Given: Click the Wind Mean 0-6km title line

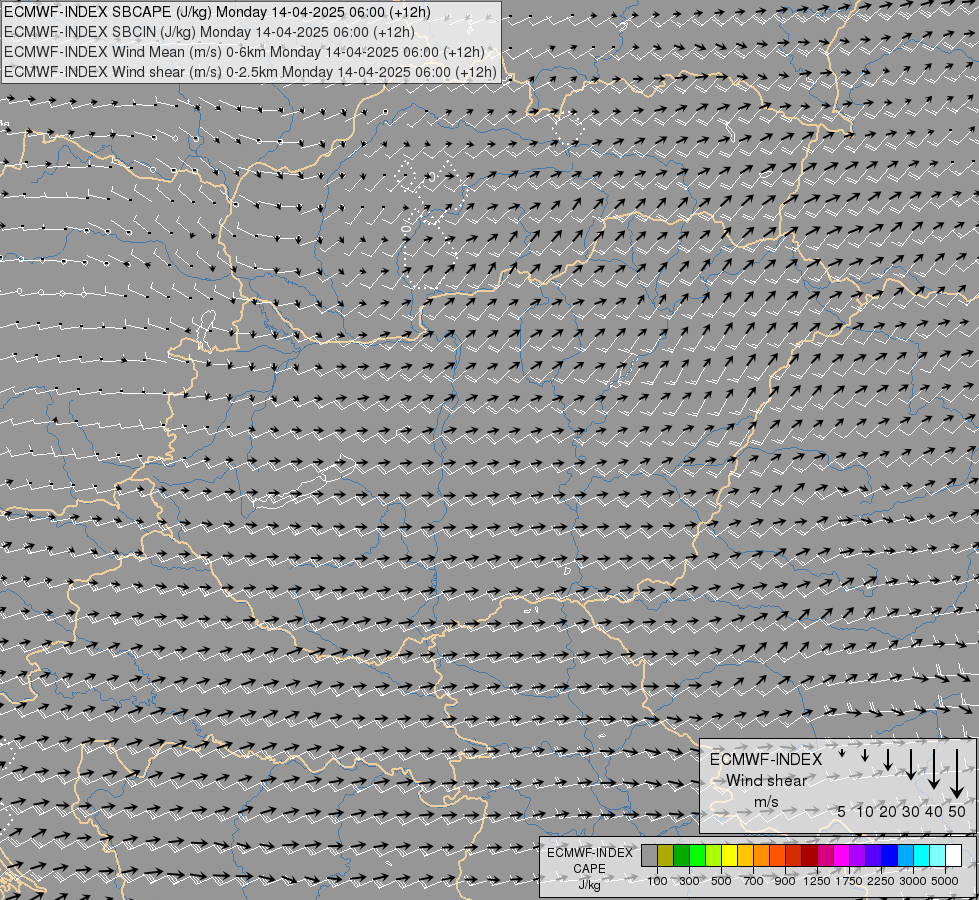Looking at the screenshot, I should click(244, 52).
